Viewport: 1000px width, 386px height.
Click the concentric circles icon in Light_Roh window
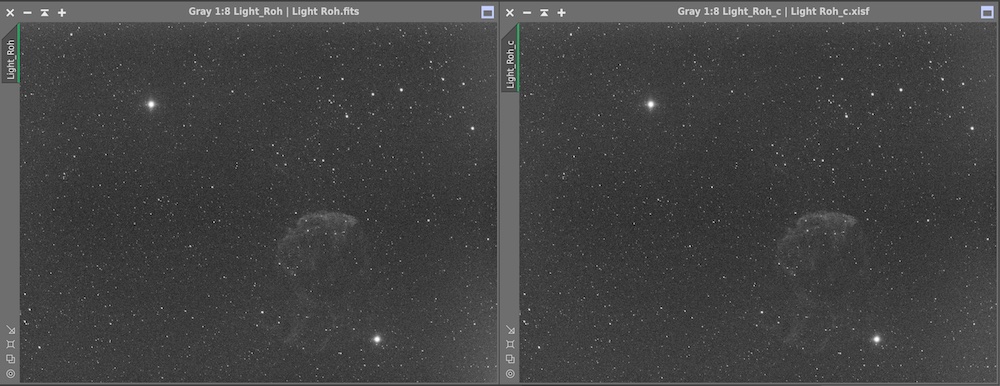coord(10,373)
